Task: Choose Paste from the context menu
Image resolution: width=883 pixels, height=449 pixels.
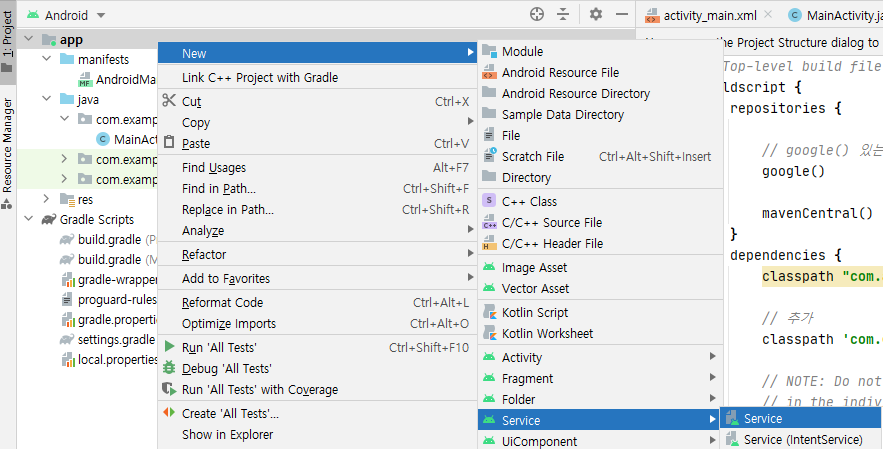Action: [318, 144]
